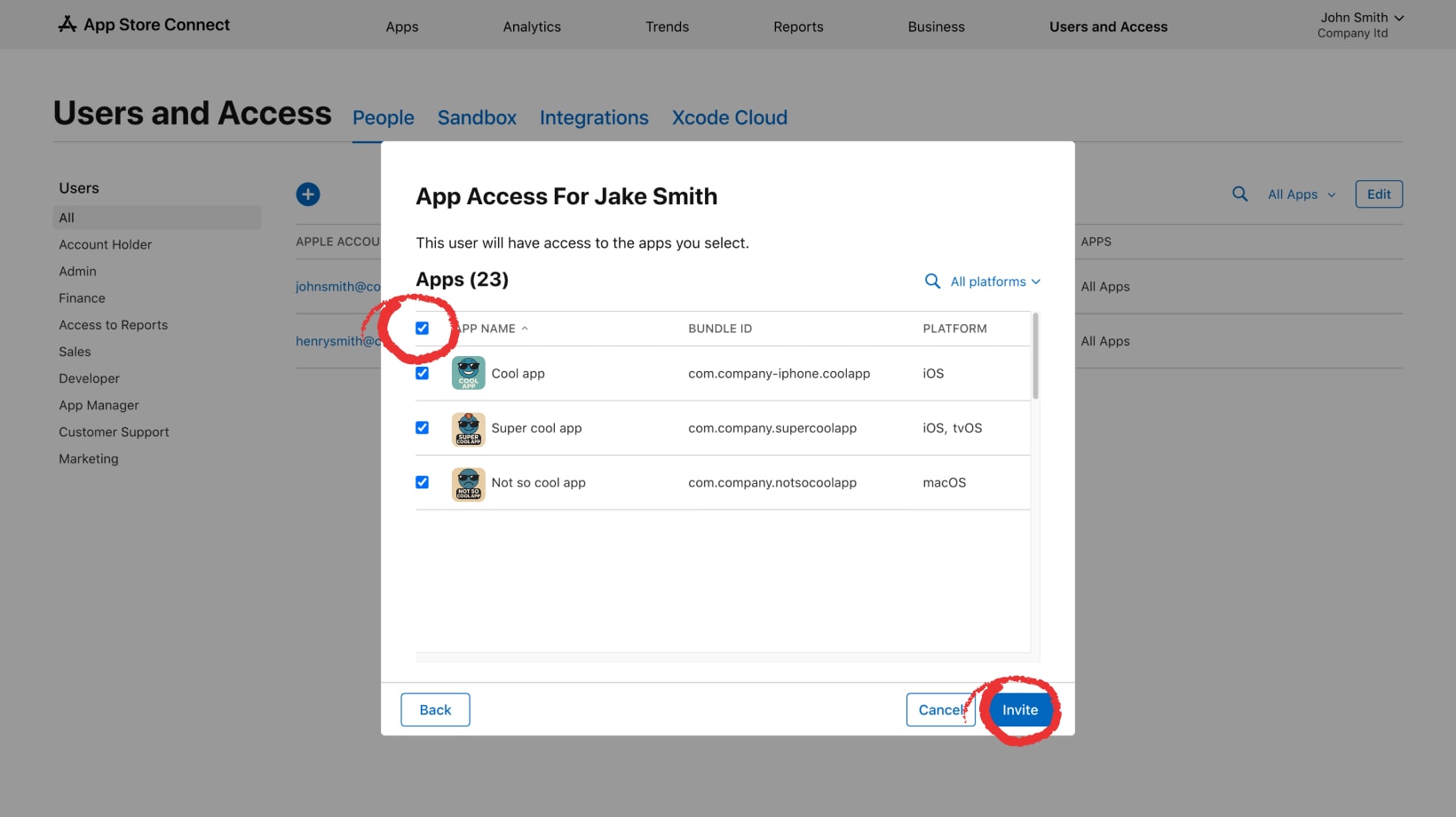Select App Manager in Users sidebar
The image size is (1456, 817).
99,405
